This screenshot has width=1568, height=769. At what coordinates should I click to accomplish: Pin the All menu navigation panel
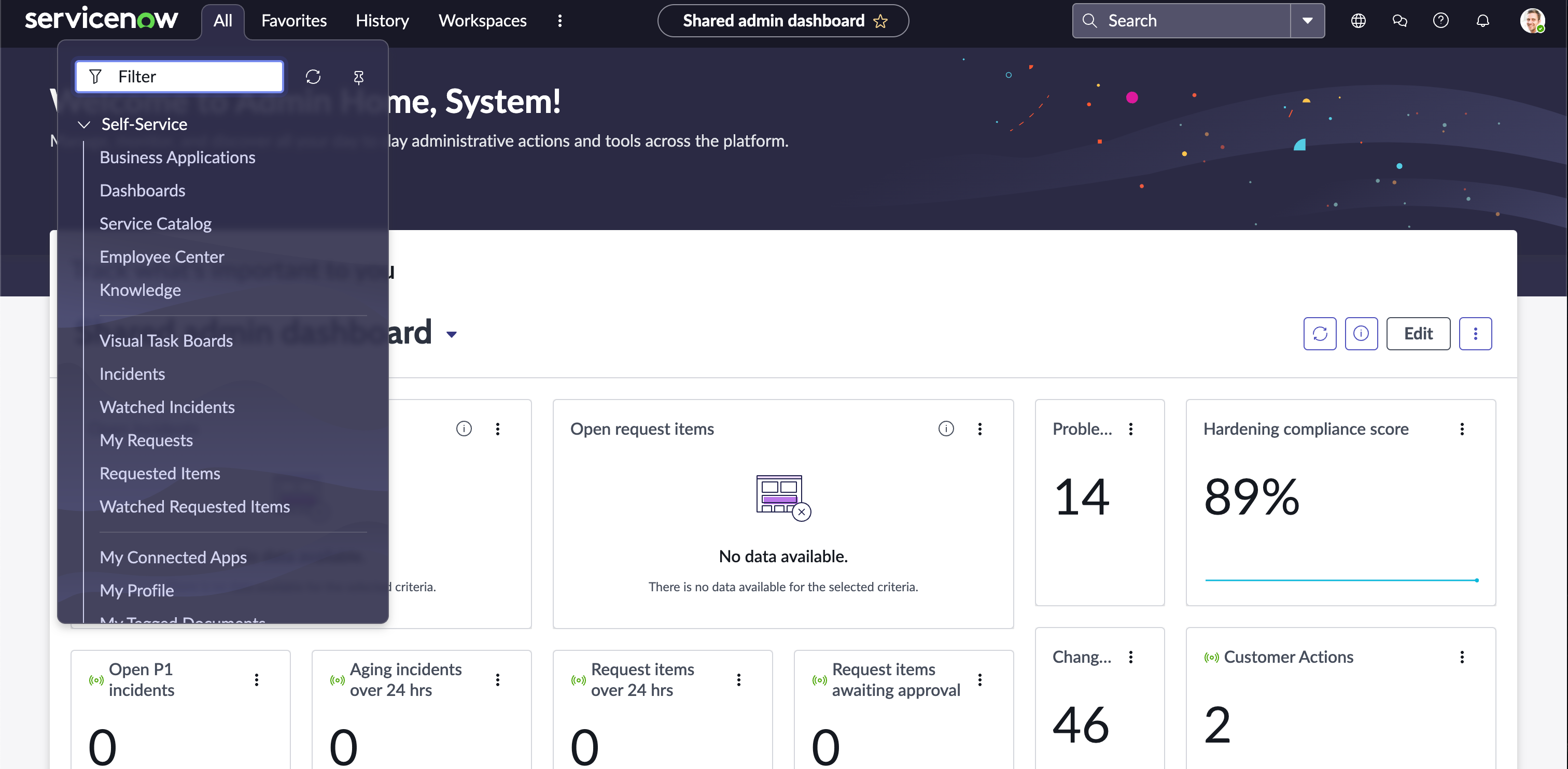pyautogui.click(x=358, y=77)
